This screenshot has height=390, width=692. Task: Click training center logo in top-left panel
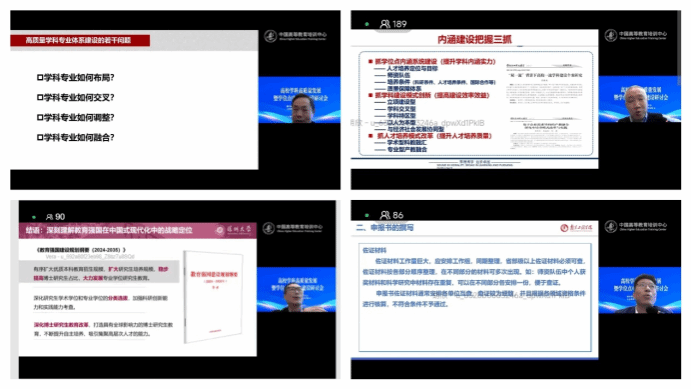(295, 36)
